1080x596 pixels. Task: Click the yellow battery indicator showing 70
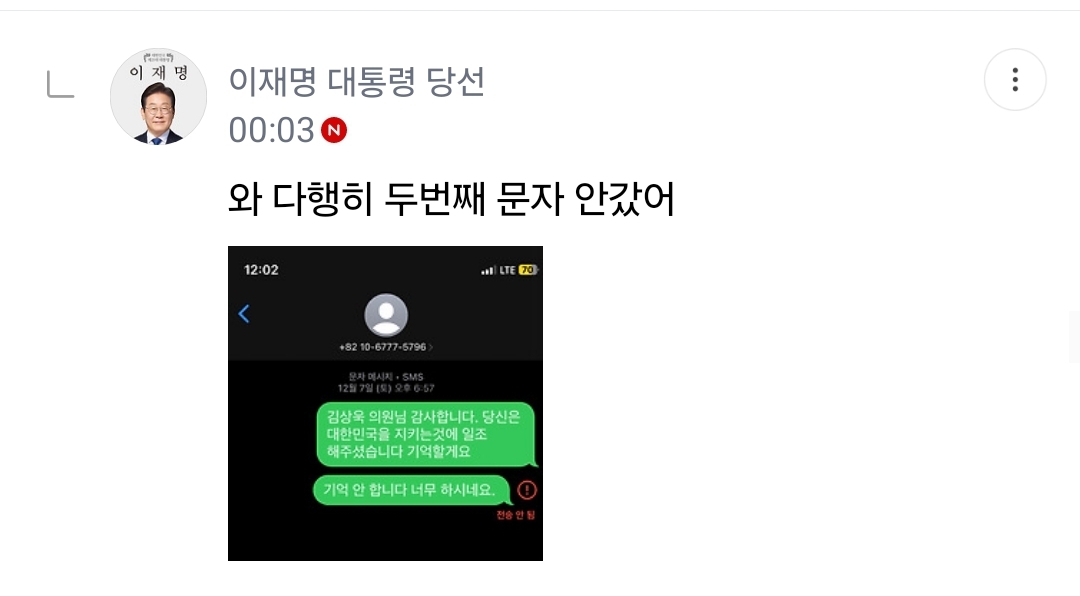[528, 270]
